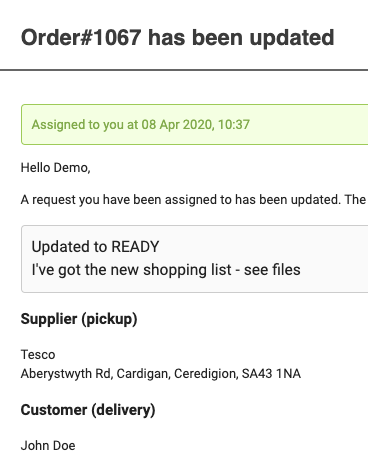This screenshot has width=368, height=468.
Task: Click the green 'Assigned to you' banner
Action: [x=194, y=125]
